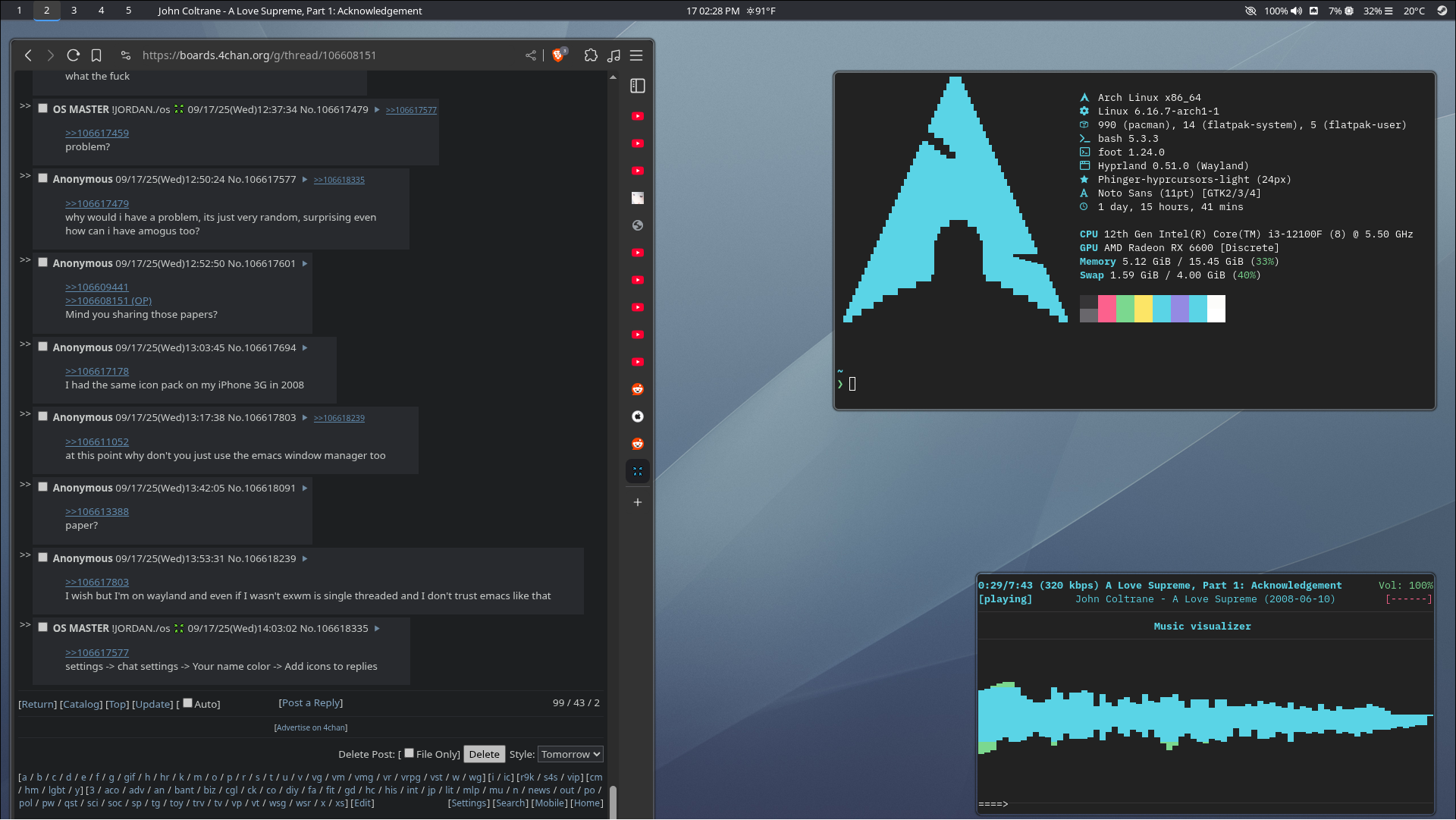Viewport: 1456px width, 820px height.
Task: Click the crossed-out eye icon in top bar
Action: [1250, 11]
